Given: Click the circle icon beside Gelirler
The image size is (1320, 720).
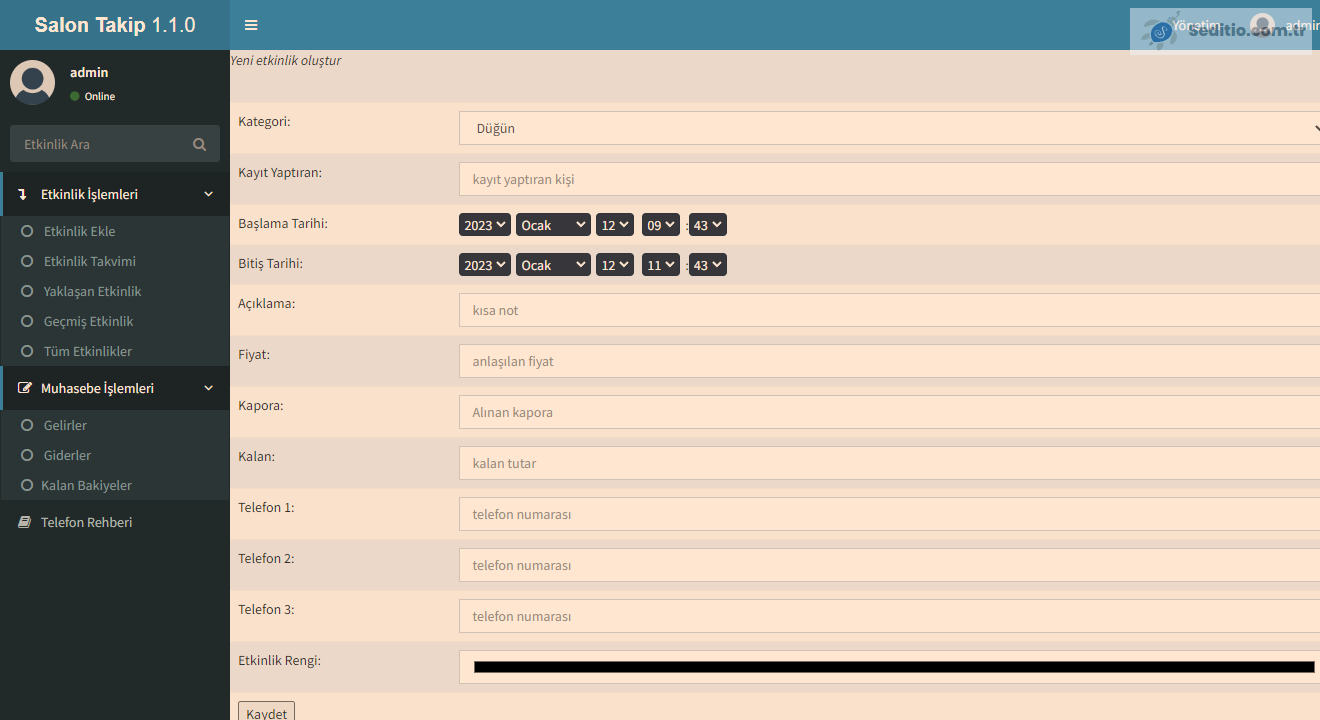Looking at the screenshot, I should pyautogui.click(x=27, y=425).
